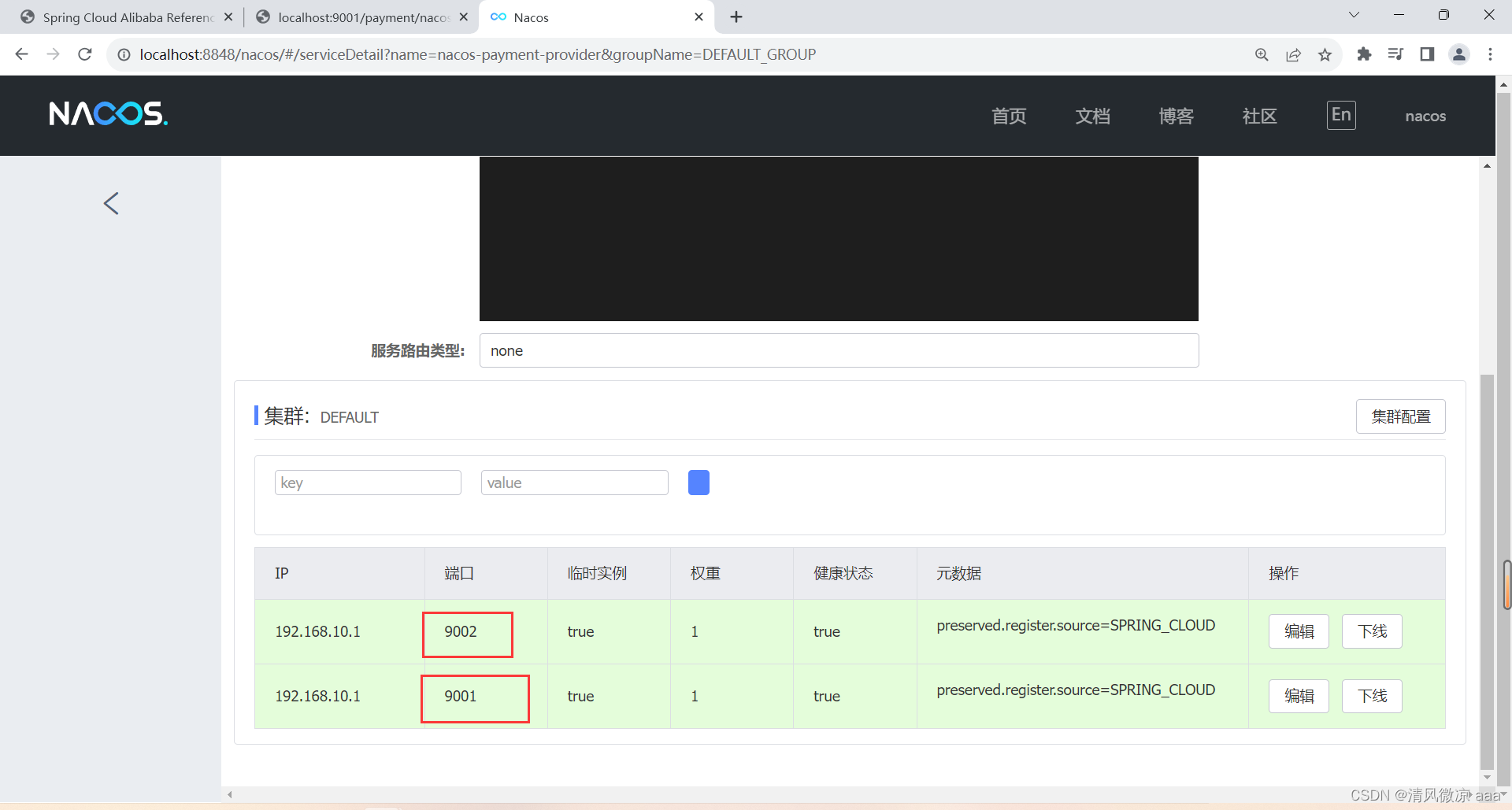Go back using the browser back arrow
This screenshot has width=1512, height=810.
22,54
